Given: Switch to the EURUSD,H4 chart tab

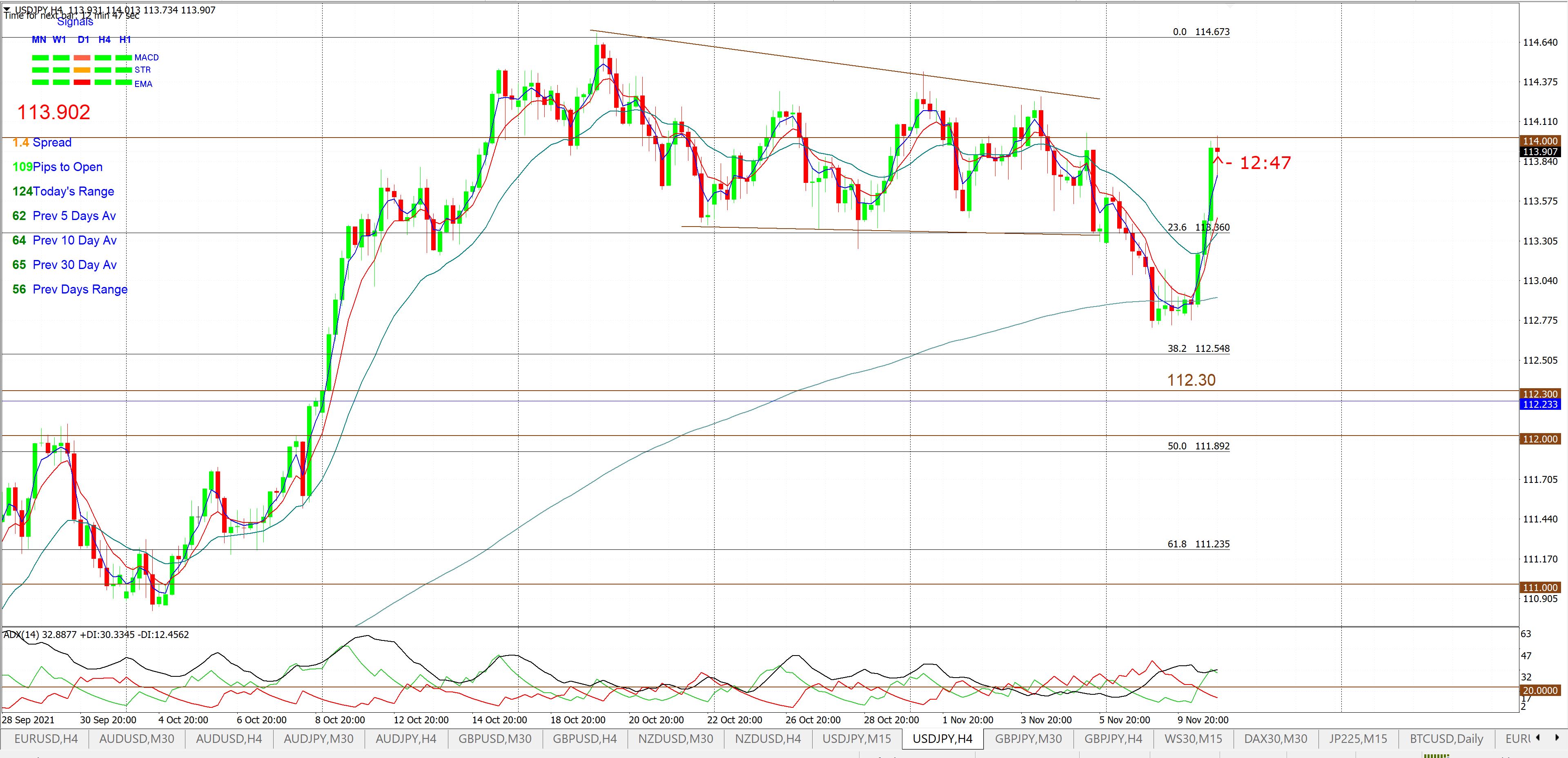Looking at the screenshot, I should pyautogui.click(x=46, y=738).
